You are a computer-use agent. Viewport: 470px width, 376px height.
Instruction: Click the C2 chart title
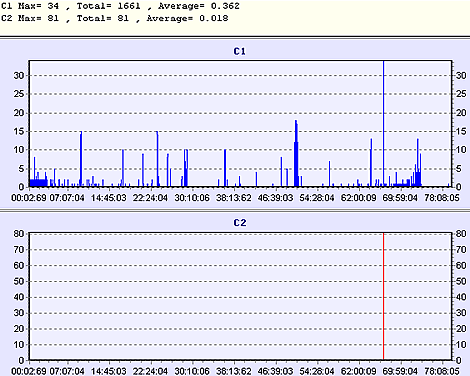pyautogui.click(x=240, y=223)
